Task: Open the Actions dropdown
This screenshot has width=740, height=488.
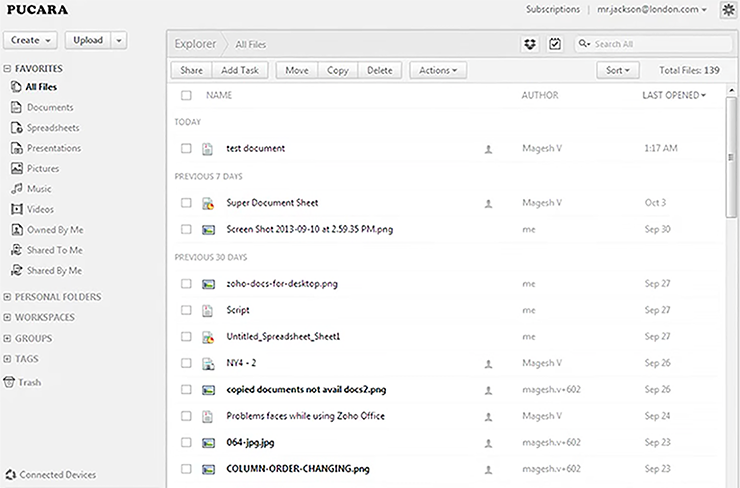Action: [438, 70]
